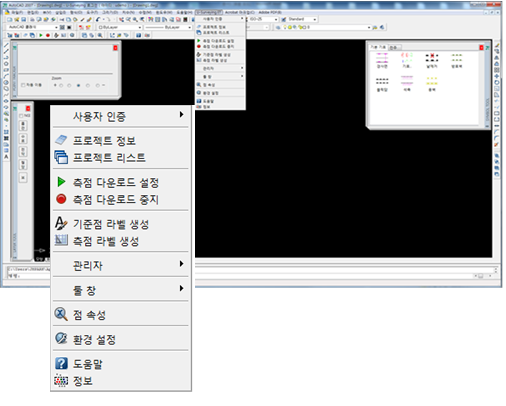The image size is (506, 406).
Task: Open 툴 창 entry in the enlarged menu
Action: pos(121,289)
